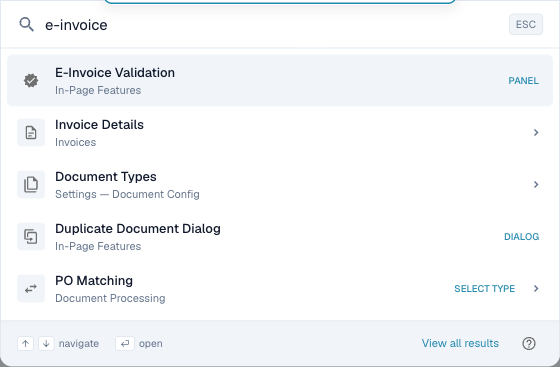Click the magnifier search icon
Screen dimensions: 560x367
coord(26,25)
